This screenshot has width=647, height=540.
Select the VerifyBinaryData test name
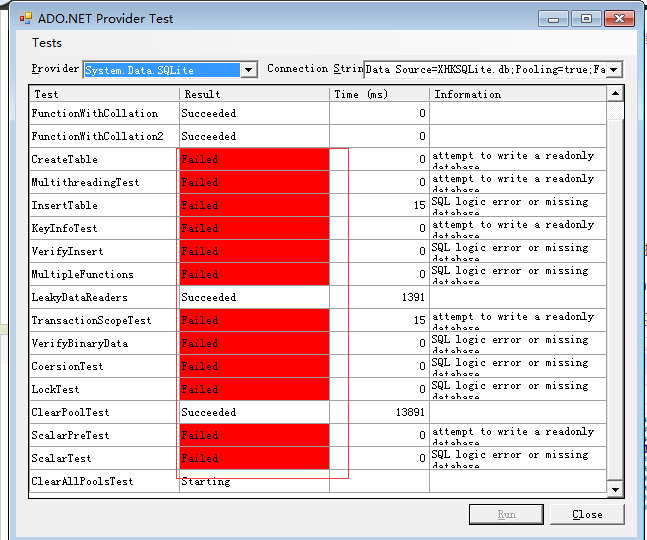[x=80, y=343]
